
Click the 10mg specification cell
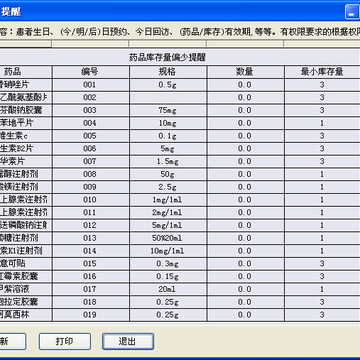click(x=168, y=123)
